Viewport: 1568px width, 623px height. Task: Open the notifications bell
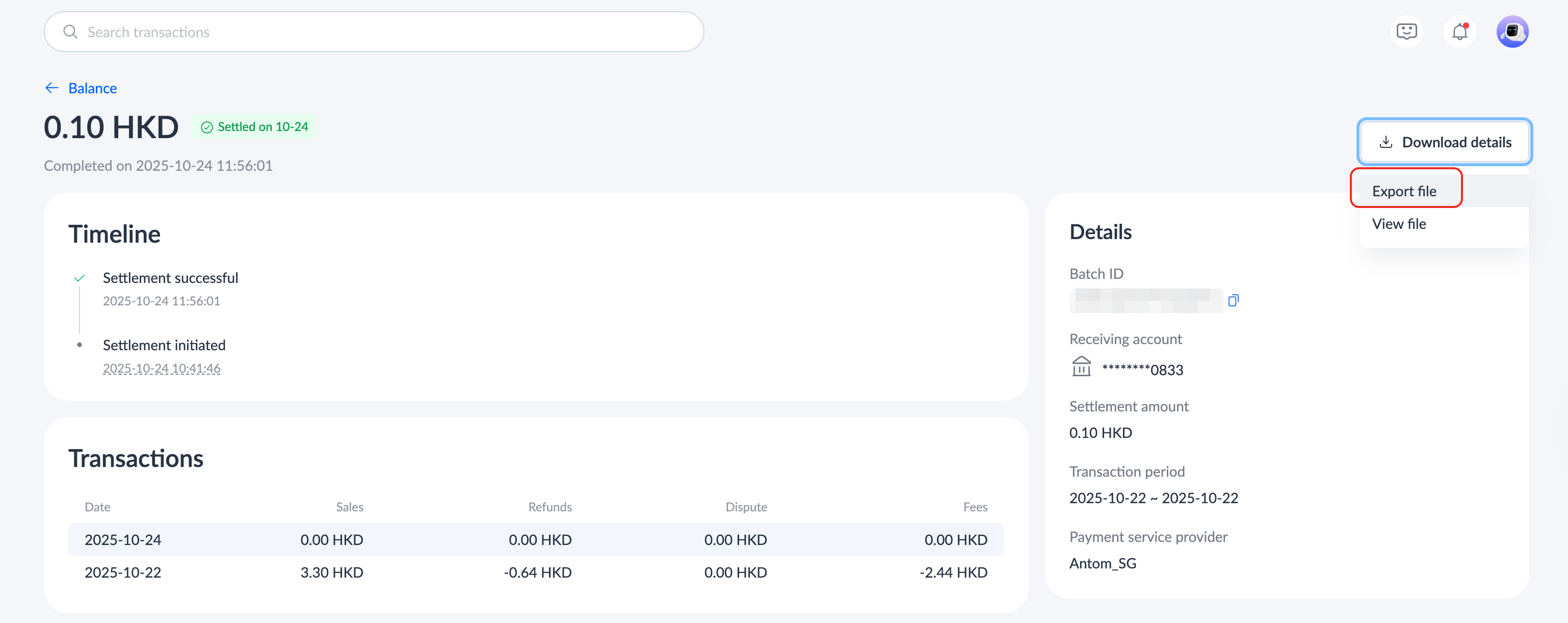[x=1459, y=32]
